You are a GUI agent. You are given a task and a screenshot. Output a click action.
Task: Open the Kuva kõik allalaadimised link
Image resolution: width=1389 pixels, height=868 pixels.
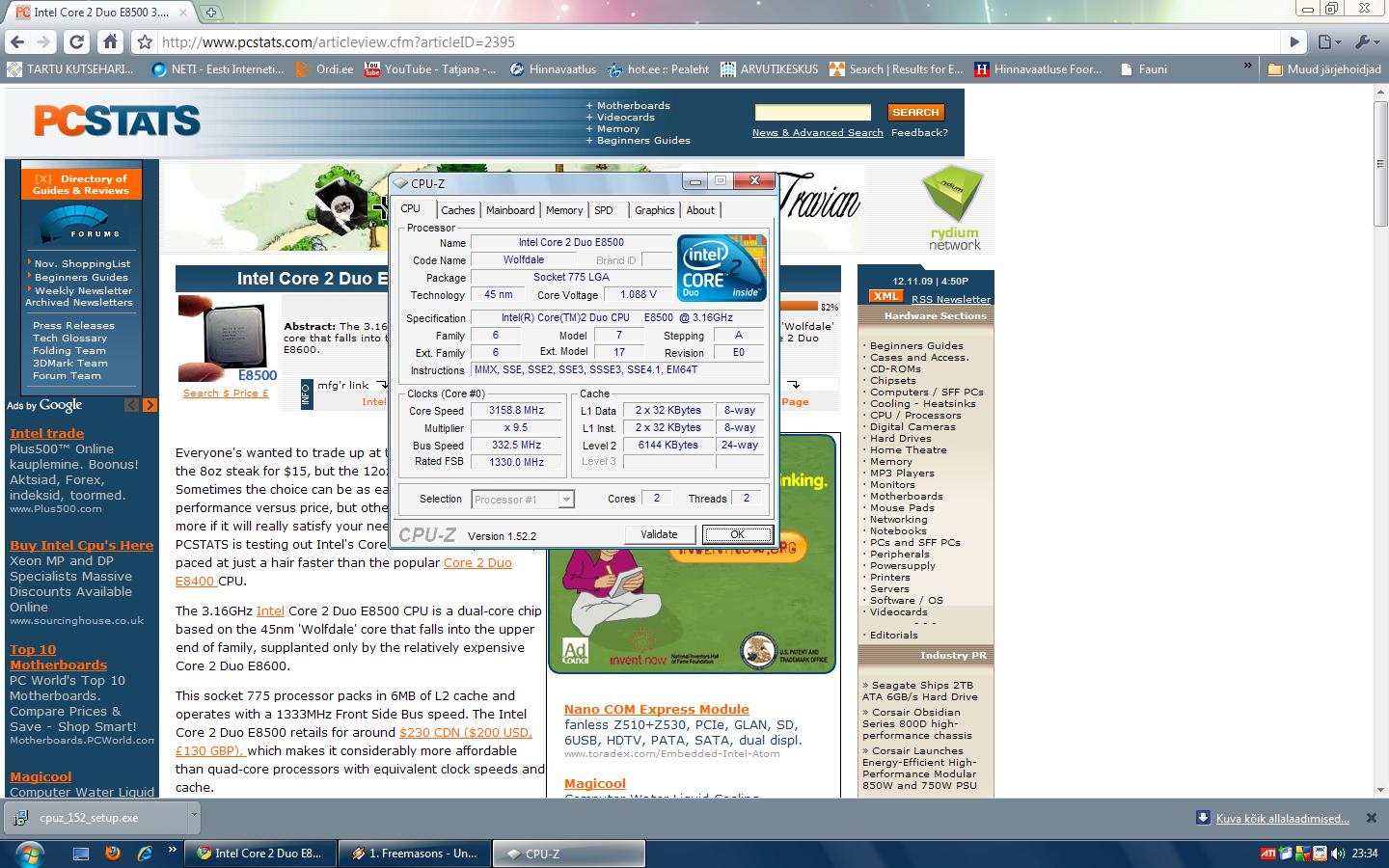click(x=1282, y=818)
